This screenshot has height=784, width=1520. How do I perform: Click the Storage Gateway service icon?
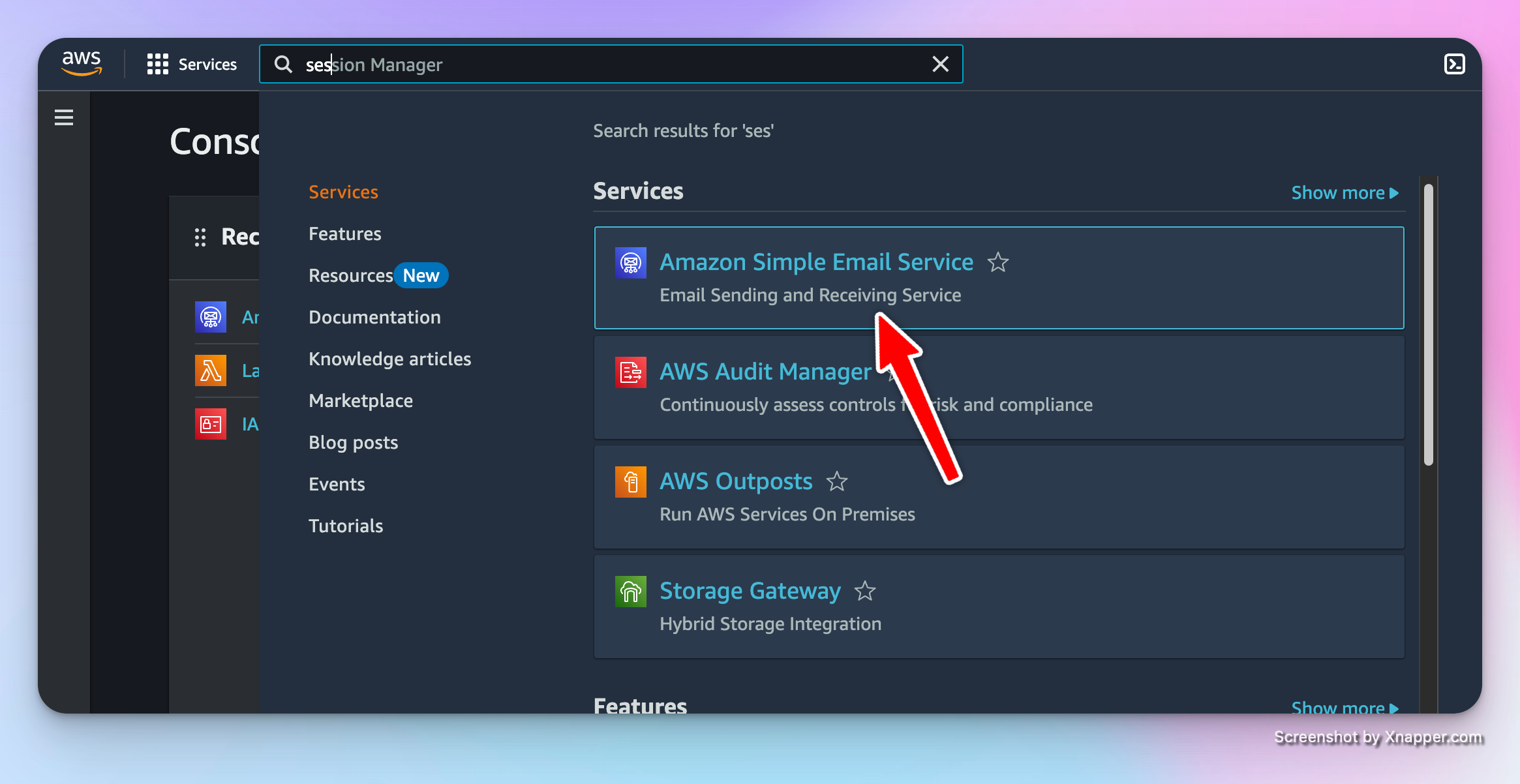tap(630, 592)
